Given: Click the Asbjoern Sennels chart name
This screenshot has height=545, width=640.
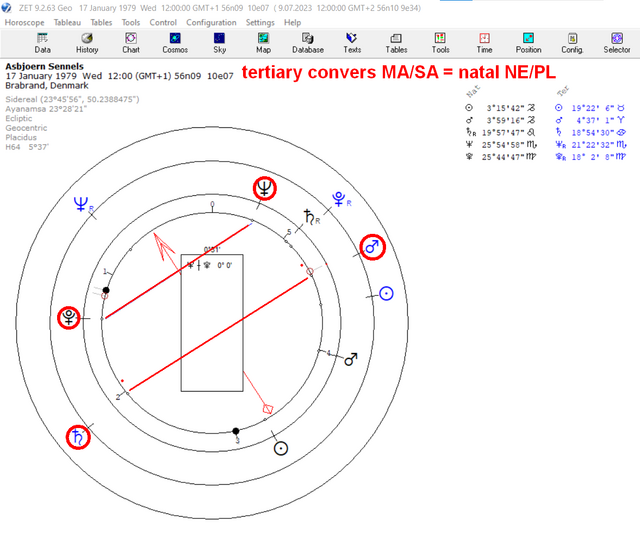Looking at the screenshot, I should [44, 66].
